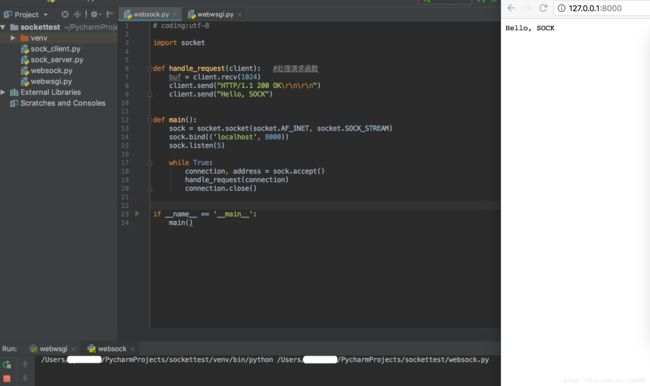
Task: Expand External Libraries node
Action: [x=3, y=92]
